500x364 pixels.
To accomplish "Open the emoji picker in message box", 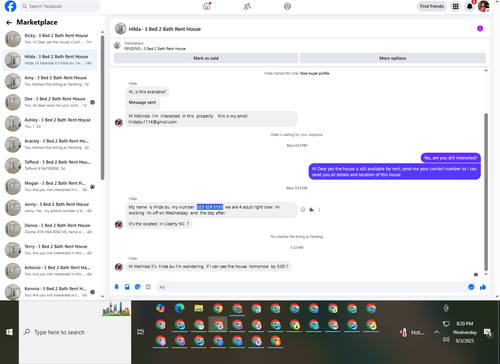I will click(x=471, y=287).
